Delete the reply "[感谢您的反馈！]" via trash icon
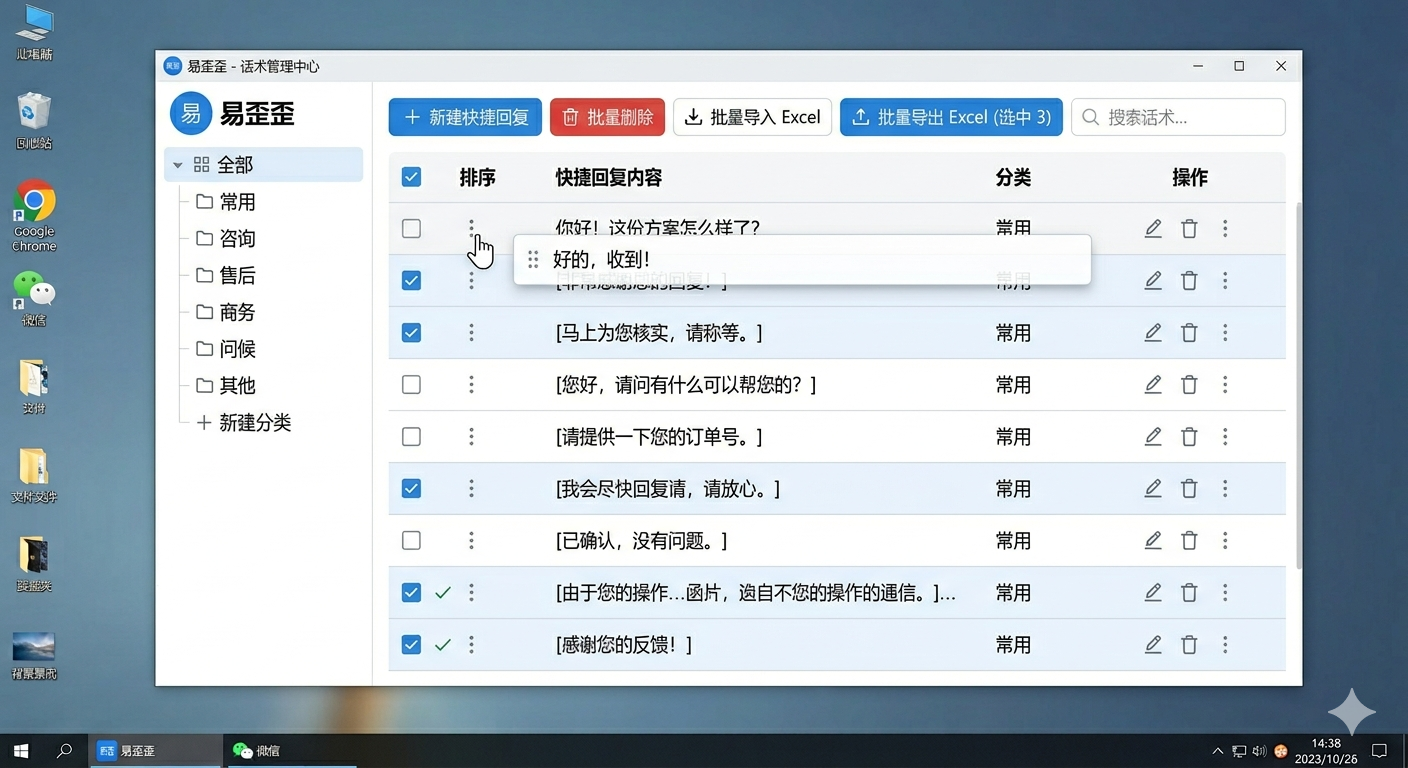Image resolution: width=1408 pixels, height=768 pixels. pyautogui.click(x=1189, y=644)
